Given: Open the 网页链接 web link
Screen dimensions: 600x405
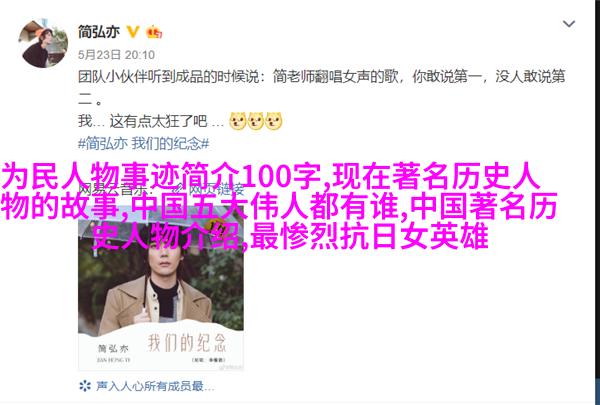Looking at the screenshot, I should (x=217, y=189).
